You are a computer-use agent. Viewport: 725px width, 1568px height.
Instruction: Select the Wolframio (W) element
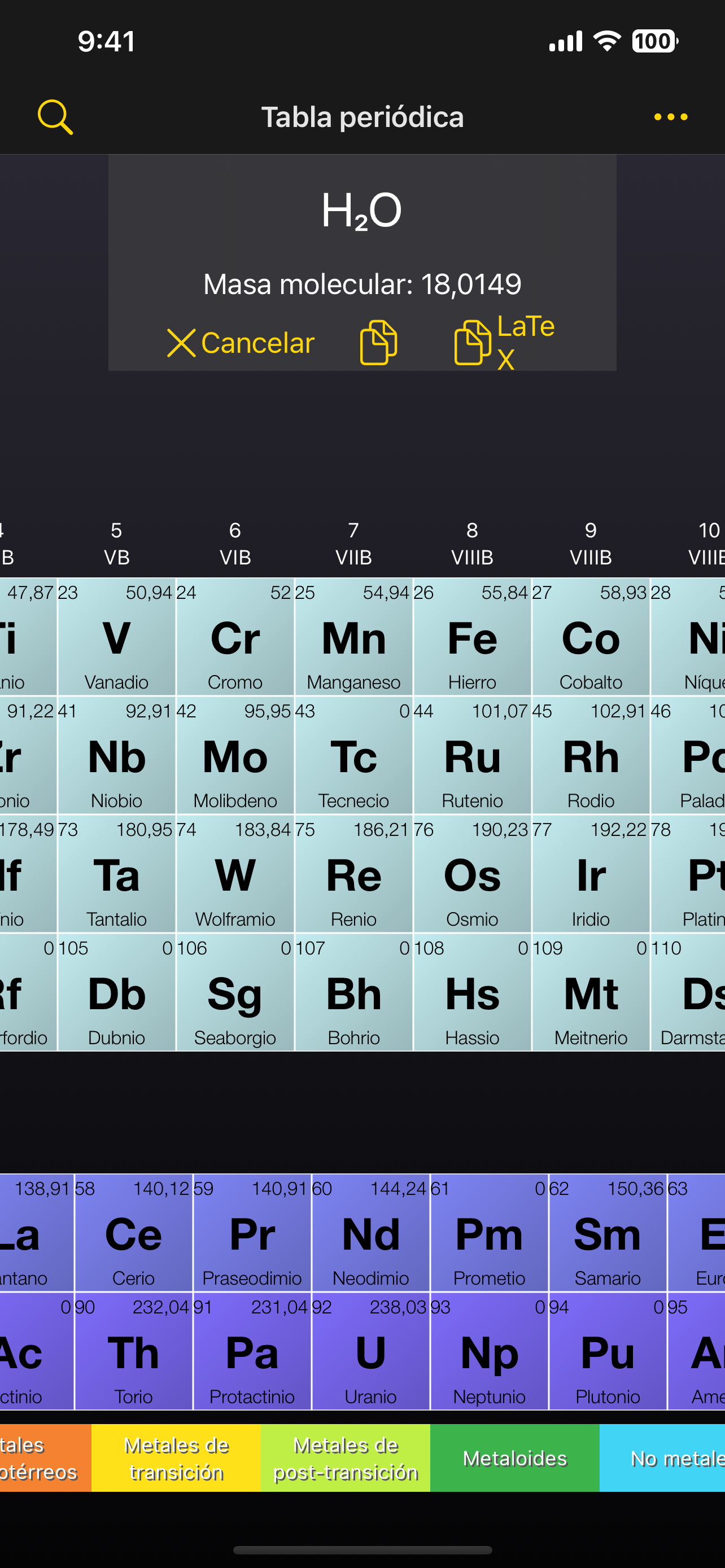235,874
